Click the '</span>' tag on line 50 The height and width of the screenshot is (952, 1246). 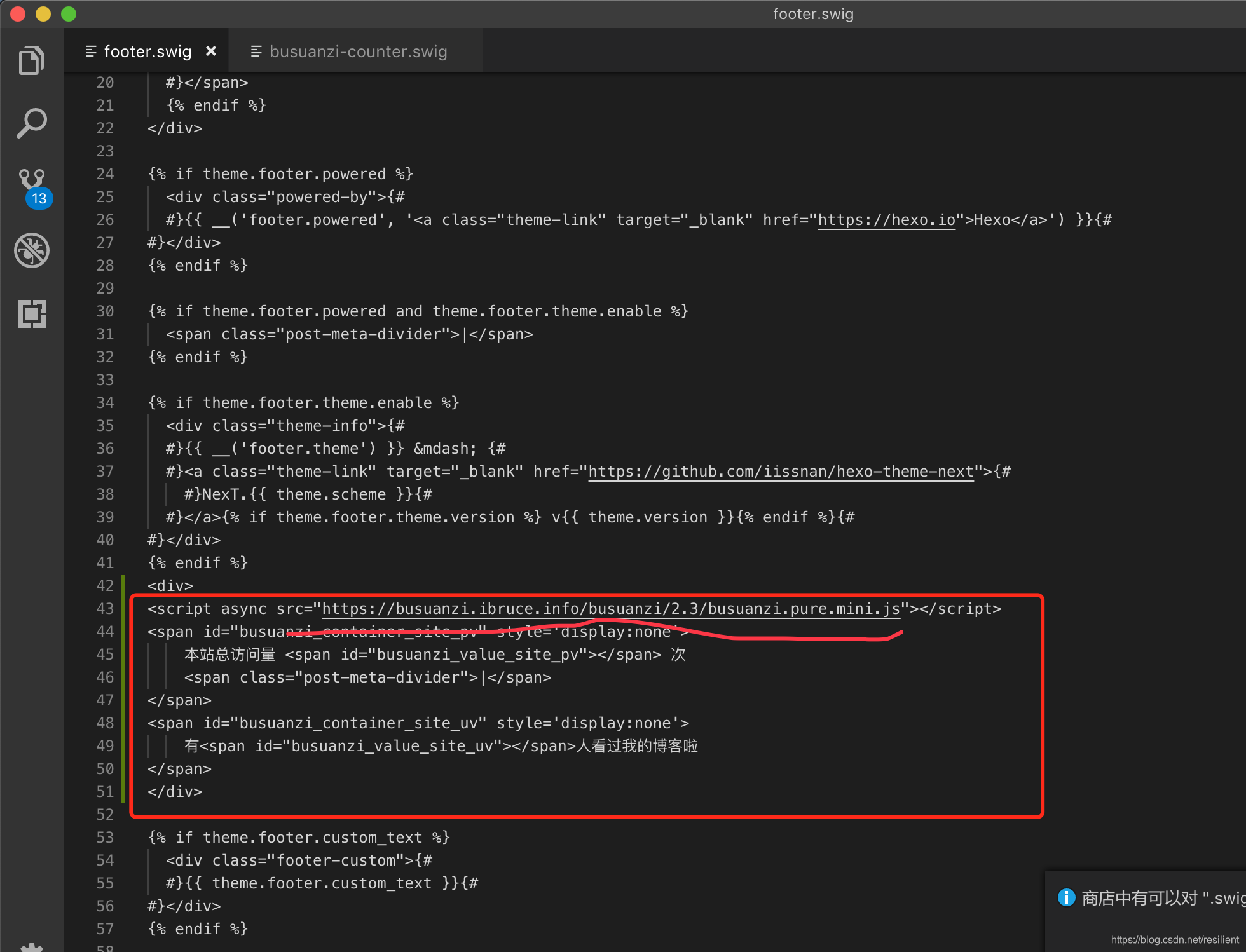pos(179,769)
